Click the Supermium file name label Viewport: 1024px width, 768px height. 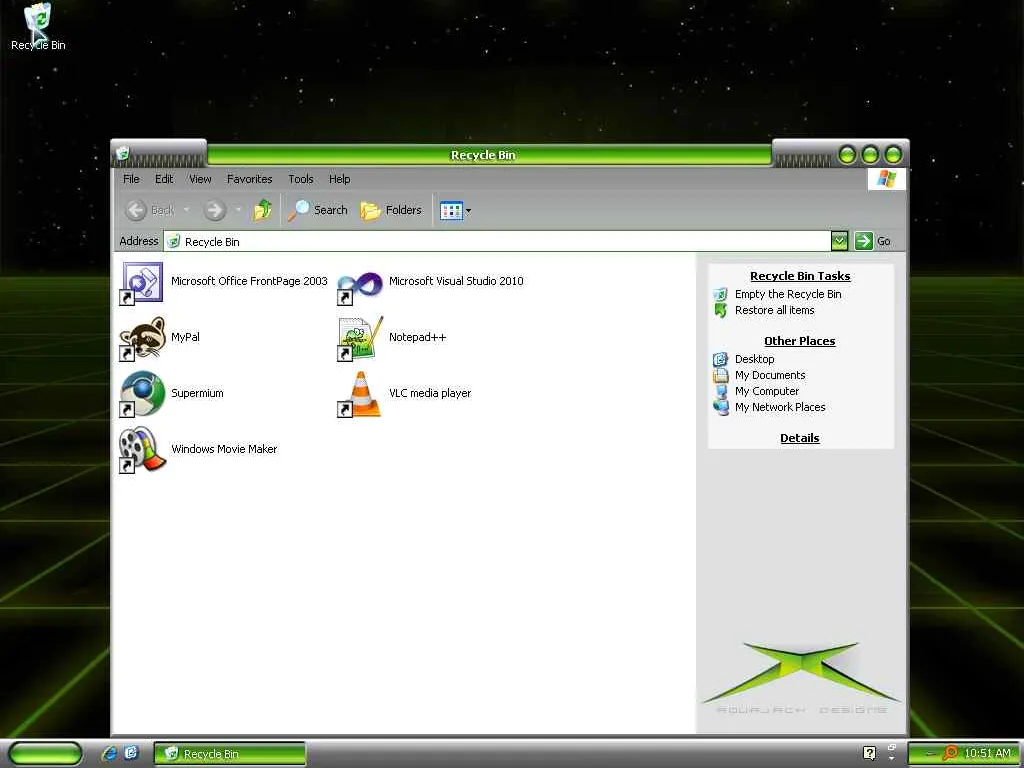click(x=197, y=393)
